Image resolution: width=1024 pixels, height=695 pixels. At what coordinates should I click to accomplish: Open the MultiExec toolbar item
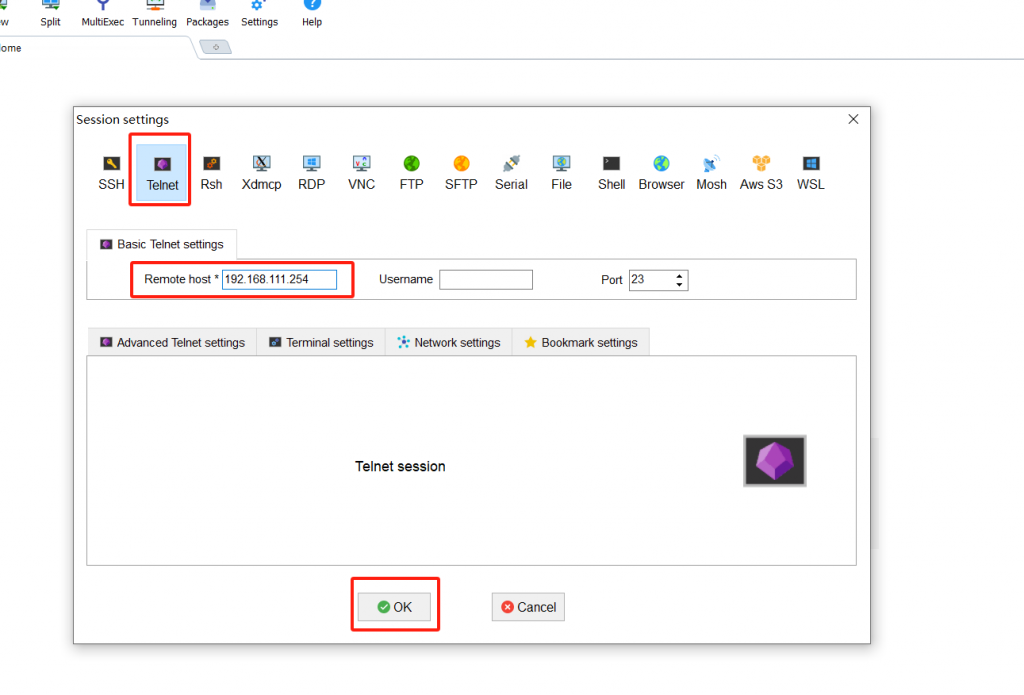[103, 13]
